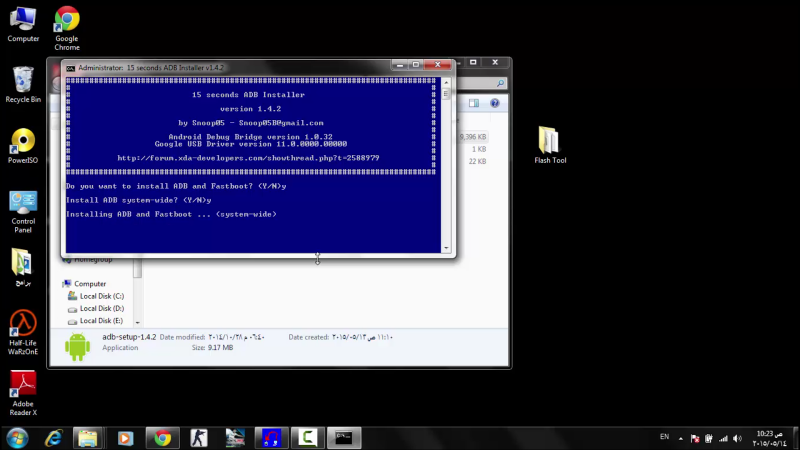
Task: Click the Windows Start button
Action: pos(16,438)
